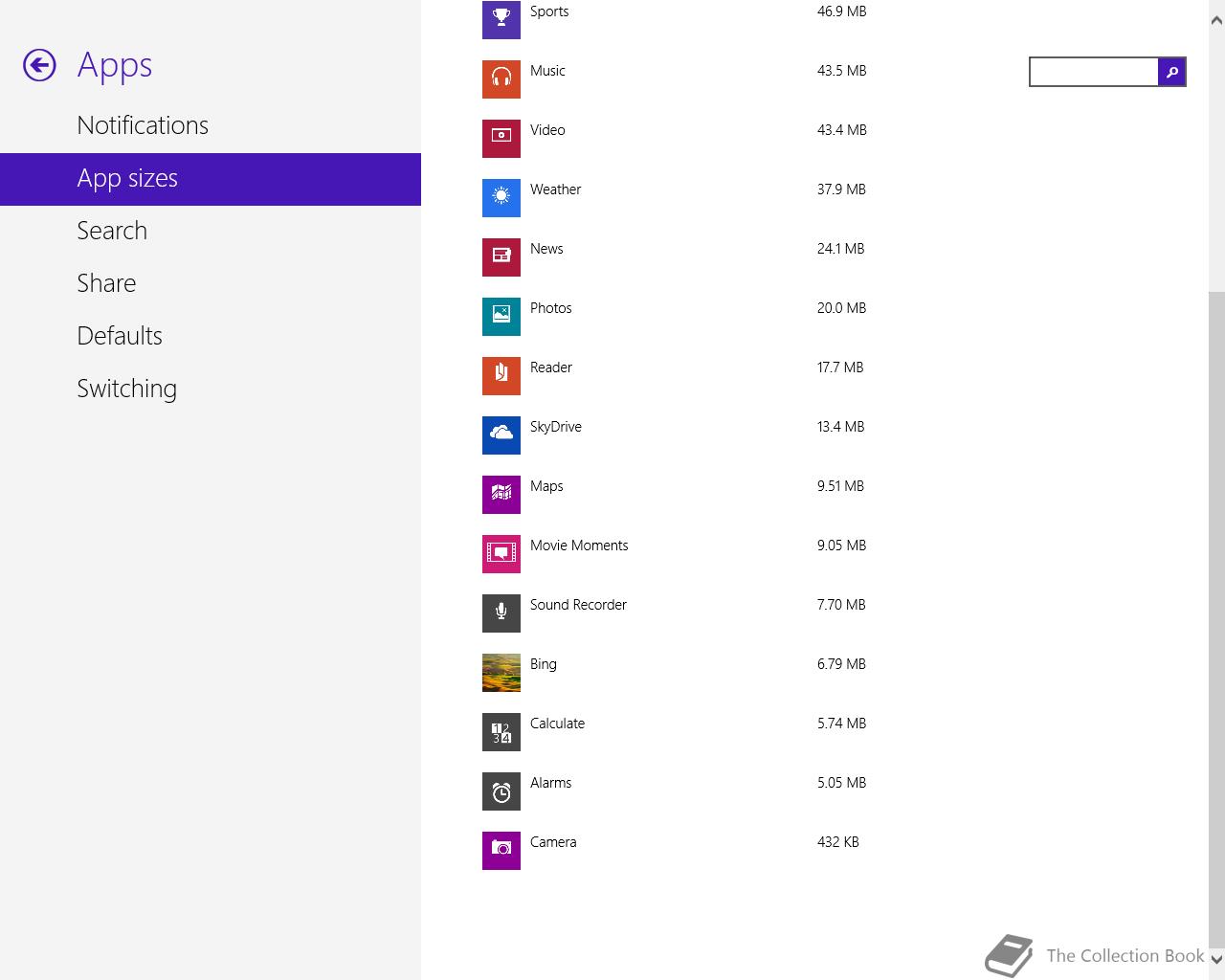Screen dimensions: 1225x980
Task: Select the Bing app name
Action: coord(543,664)
